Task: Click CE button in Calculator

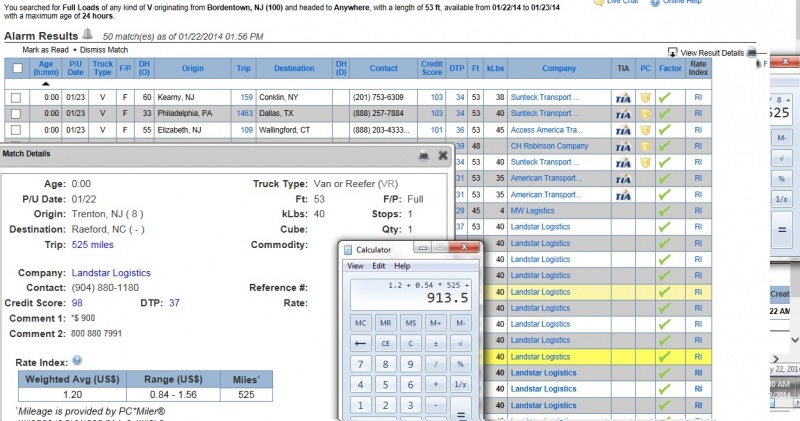Action: coord(385,343)
